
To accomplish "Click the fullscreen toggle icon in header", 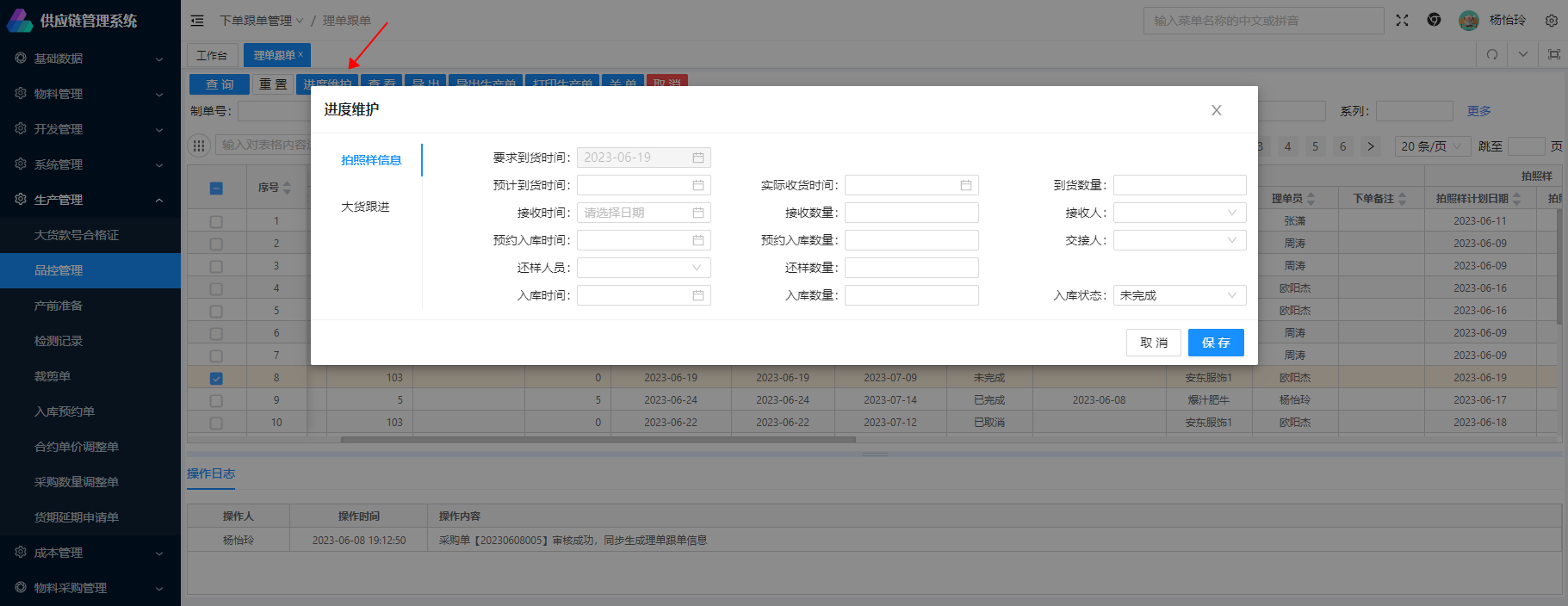I will (1402, 21).
